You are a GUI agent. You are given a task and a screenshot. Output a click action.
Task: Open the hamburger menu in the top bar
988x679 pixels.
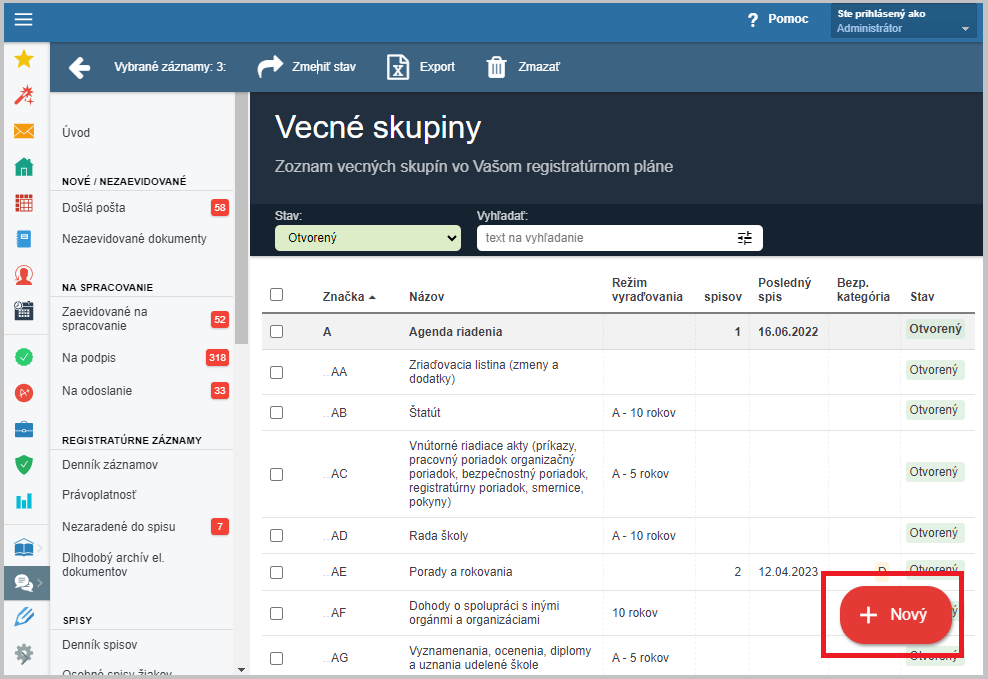[23, 20]
